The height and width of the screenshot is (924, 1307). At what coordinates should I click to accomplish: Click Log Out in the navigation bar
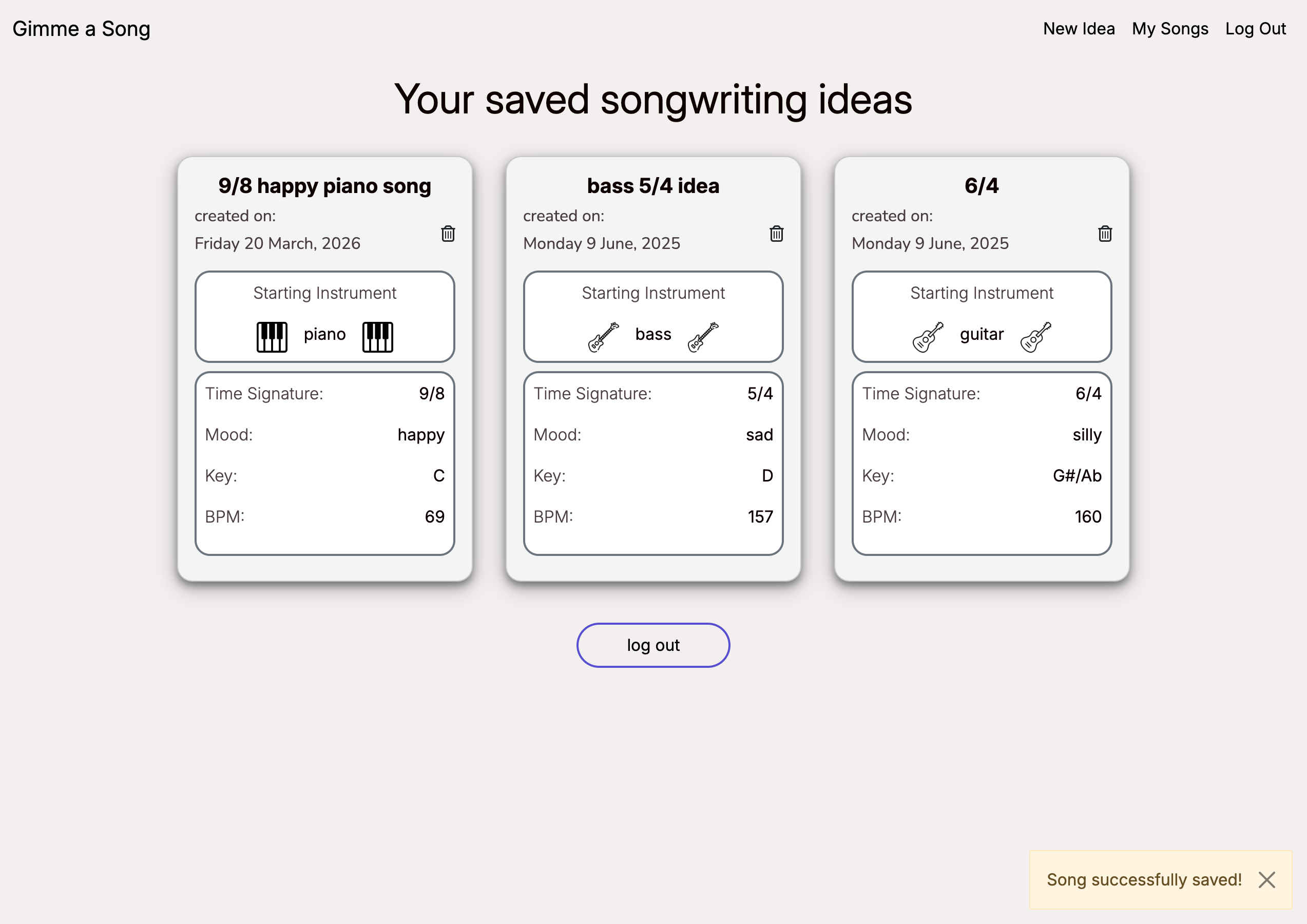(x=1256, y=28)
